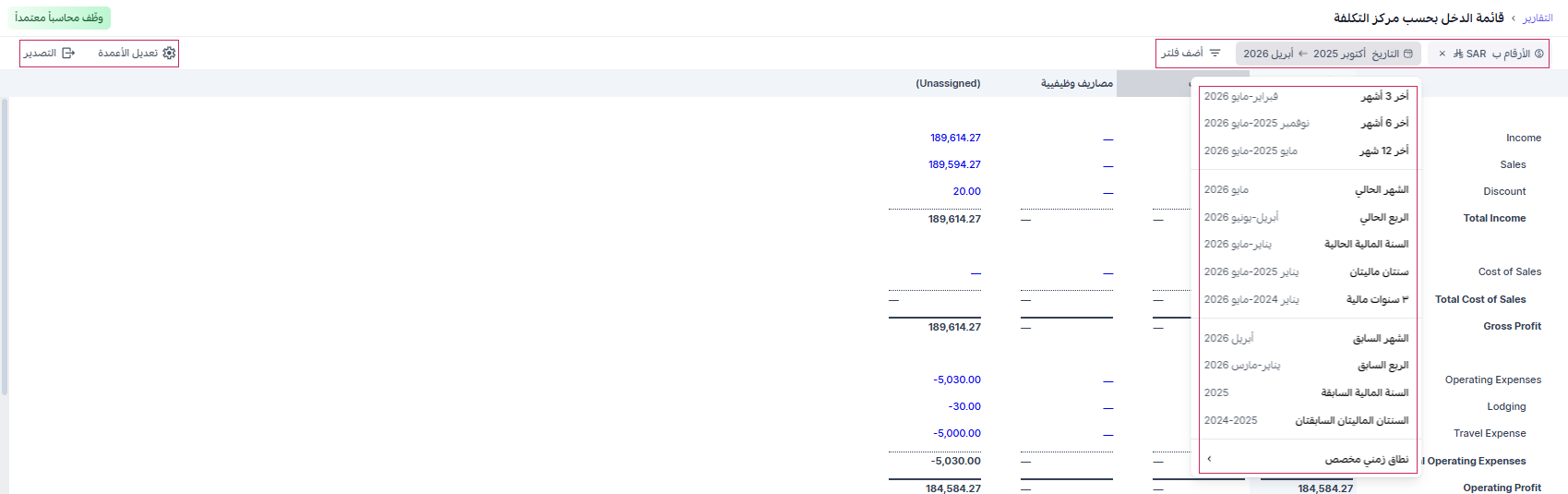Open Discount value 20.00 link
This screenshot has width=1568, height=494.
[x=966, y=191]
